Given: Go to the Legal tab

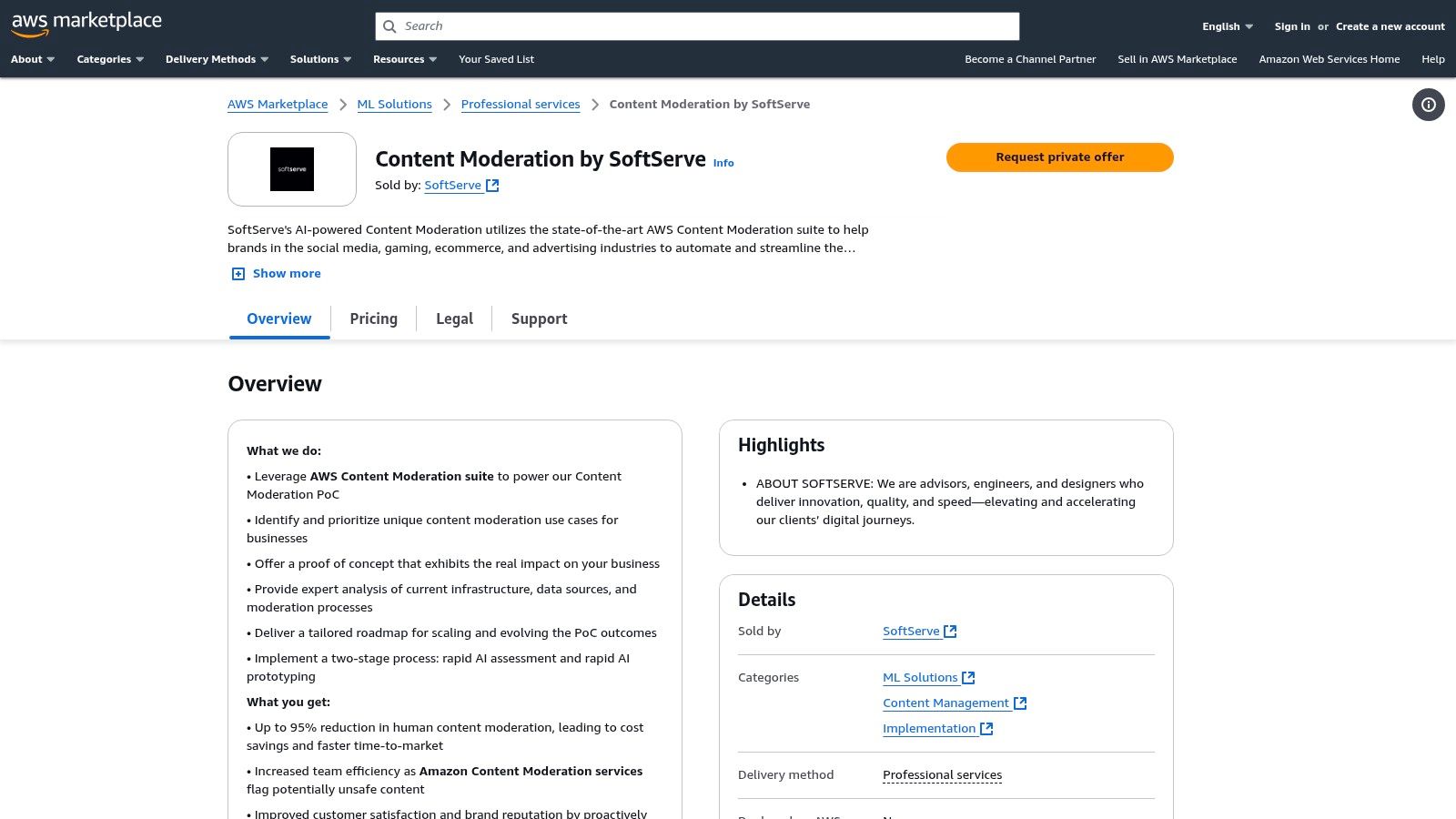Looking at the screenshot, I should [454, 318].
